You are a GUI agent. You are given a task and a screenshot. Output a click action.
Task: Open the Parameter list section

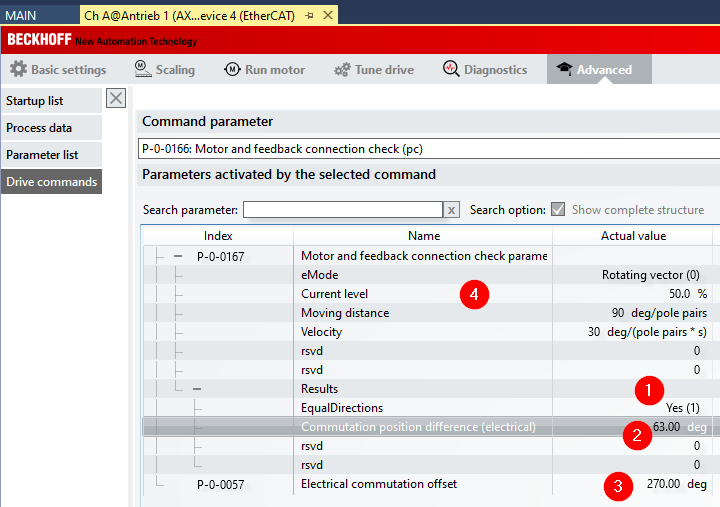pyautogui.click(x=42, y=155)
